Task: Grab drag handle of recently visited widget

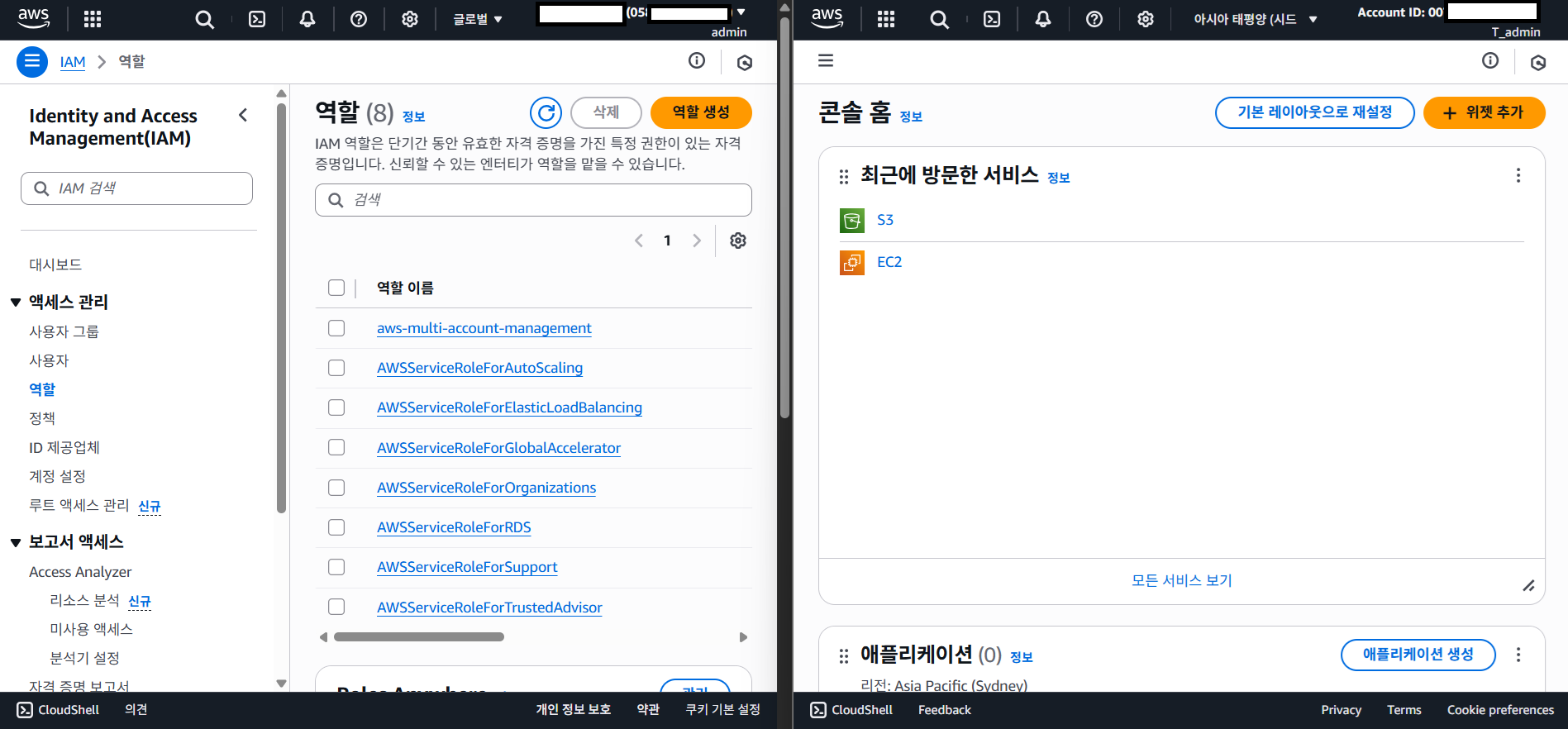Action: pyautogui.click(x=844, y=176)
